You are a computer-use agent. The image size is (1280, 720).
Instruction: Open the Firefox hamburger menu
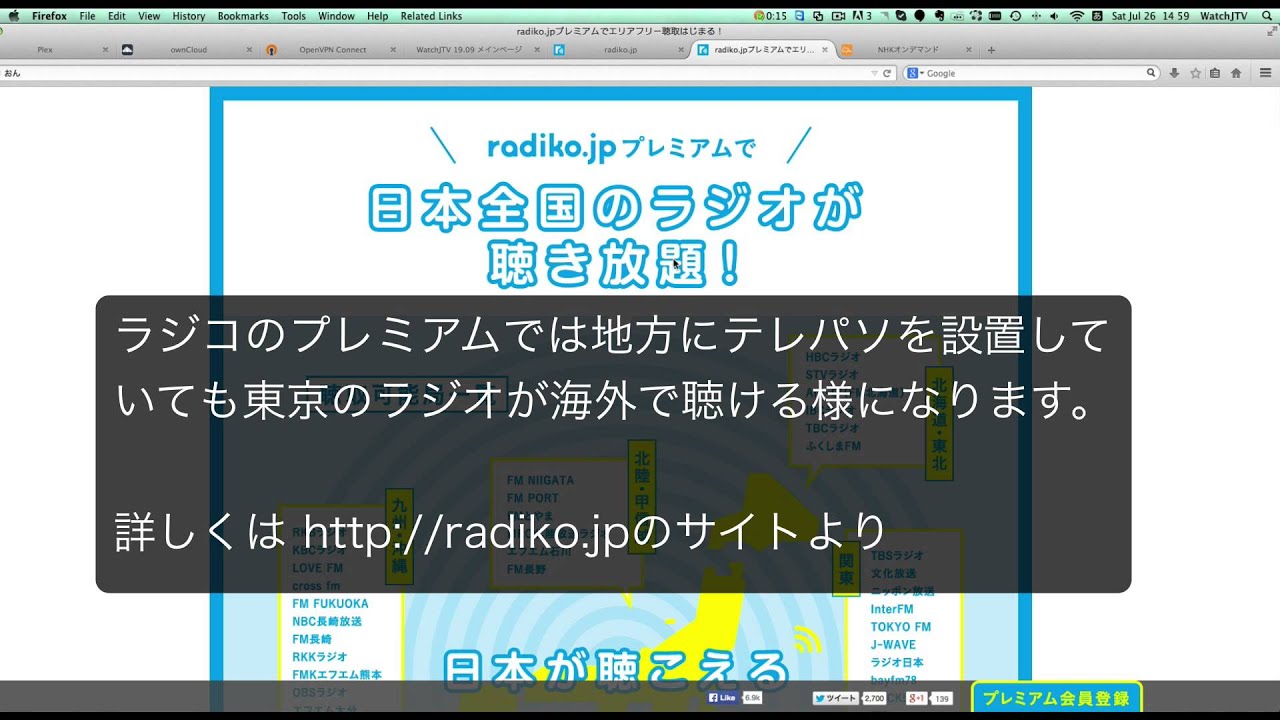pyautogui.click(x=1265, y=73)
